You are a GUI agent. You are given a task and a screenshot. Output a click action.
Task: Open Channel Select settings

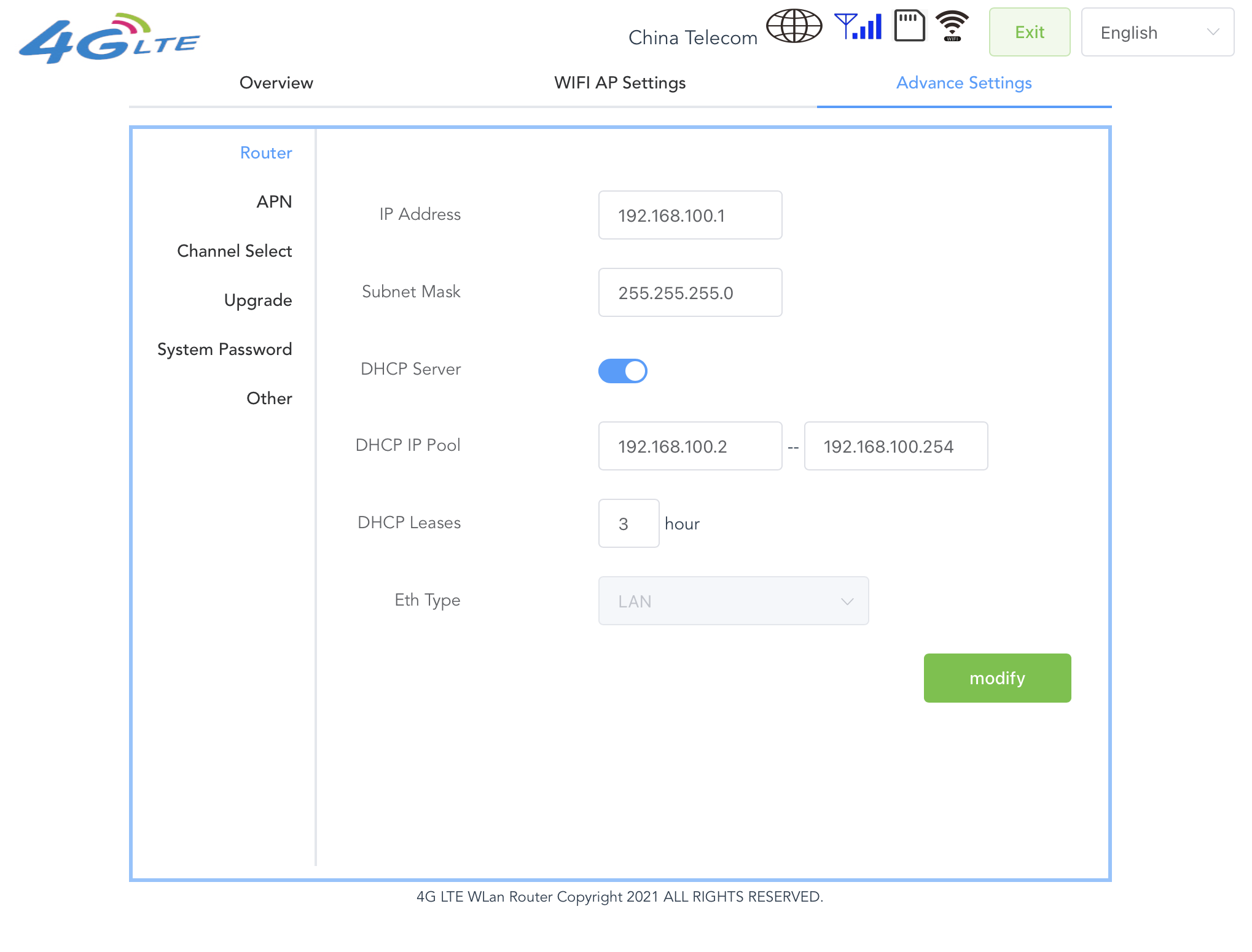pos(234,251)
